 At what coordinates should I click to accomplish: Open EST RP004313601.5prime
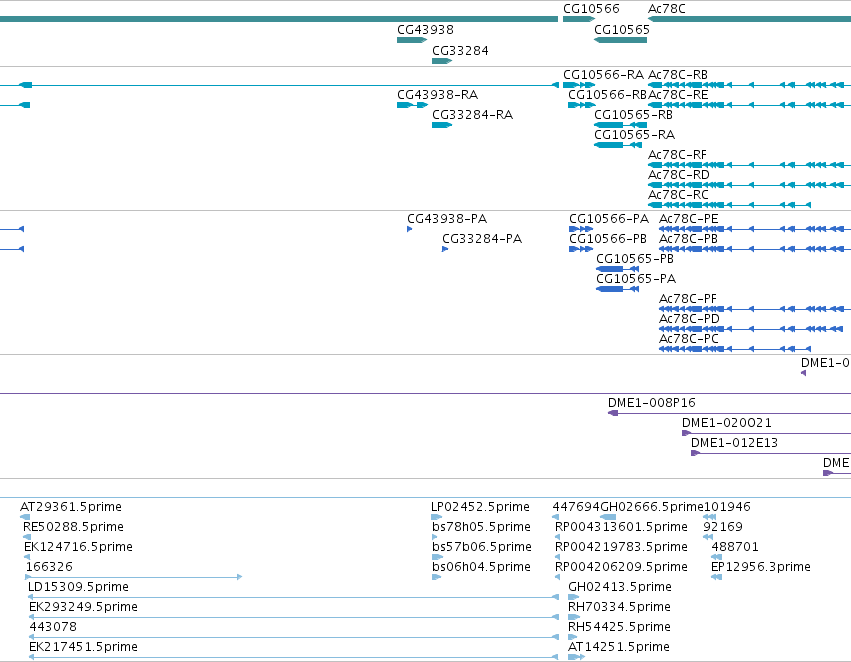pyautogui.click(x=621, y=527)
